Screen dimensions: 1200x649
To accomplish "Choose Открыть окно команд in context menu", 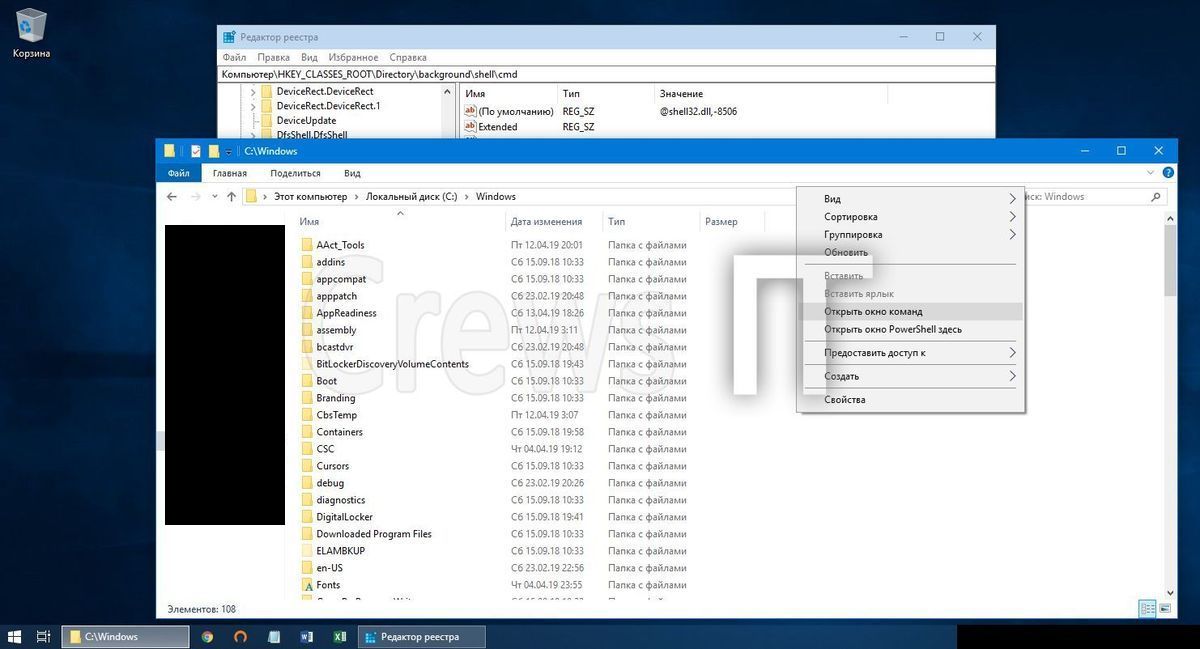I will click(x=910, y=312).
